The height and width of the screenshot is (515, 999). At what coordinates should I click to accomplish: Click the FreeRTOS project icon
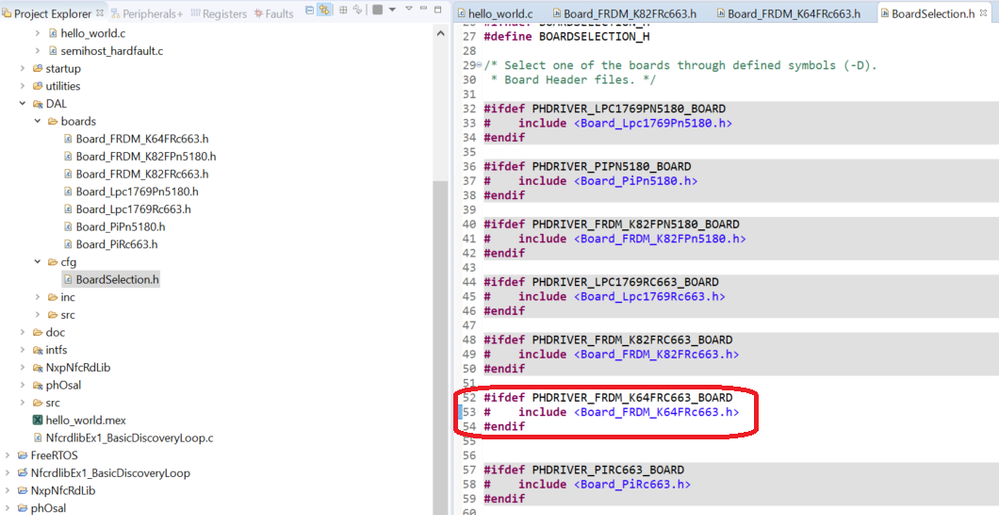pyautogui.click(x=22, y=455)
